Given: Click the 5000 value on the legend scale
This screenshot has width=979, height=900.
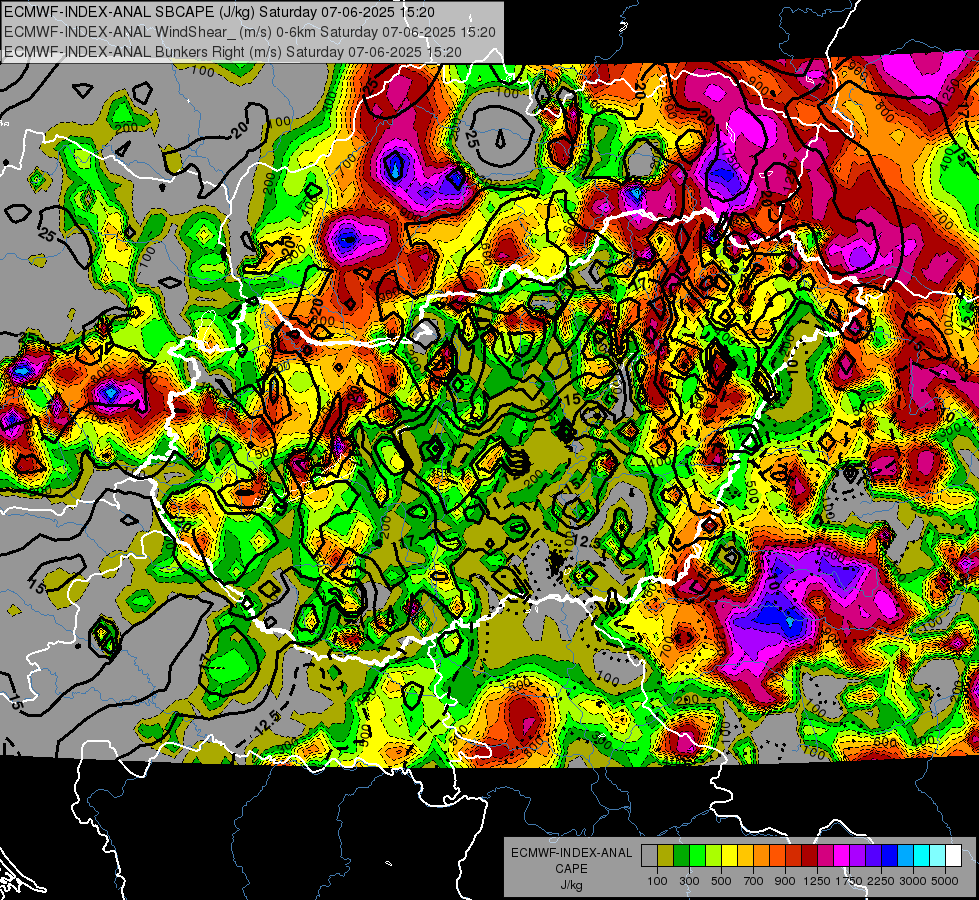Looking at the screenshot, I should coord(945,881).
